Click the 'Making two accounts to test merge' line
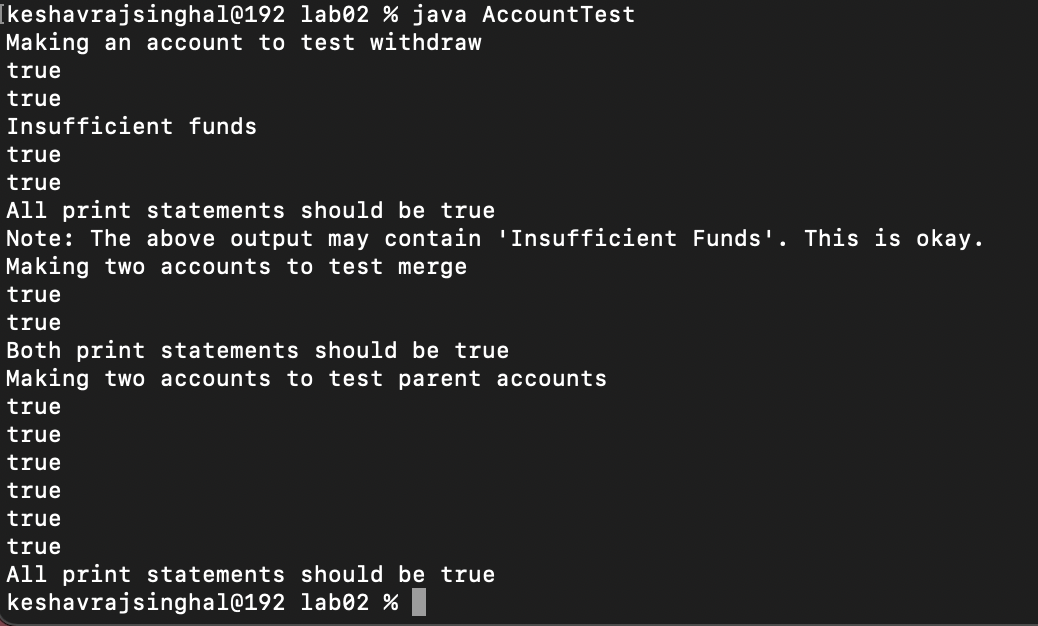 click(237, 267)
